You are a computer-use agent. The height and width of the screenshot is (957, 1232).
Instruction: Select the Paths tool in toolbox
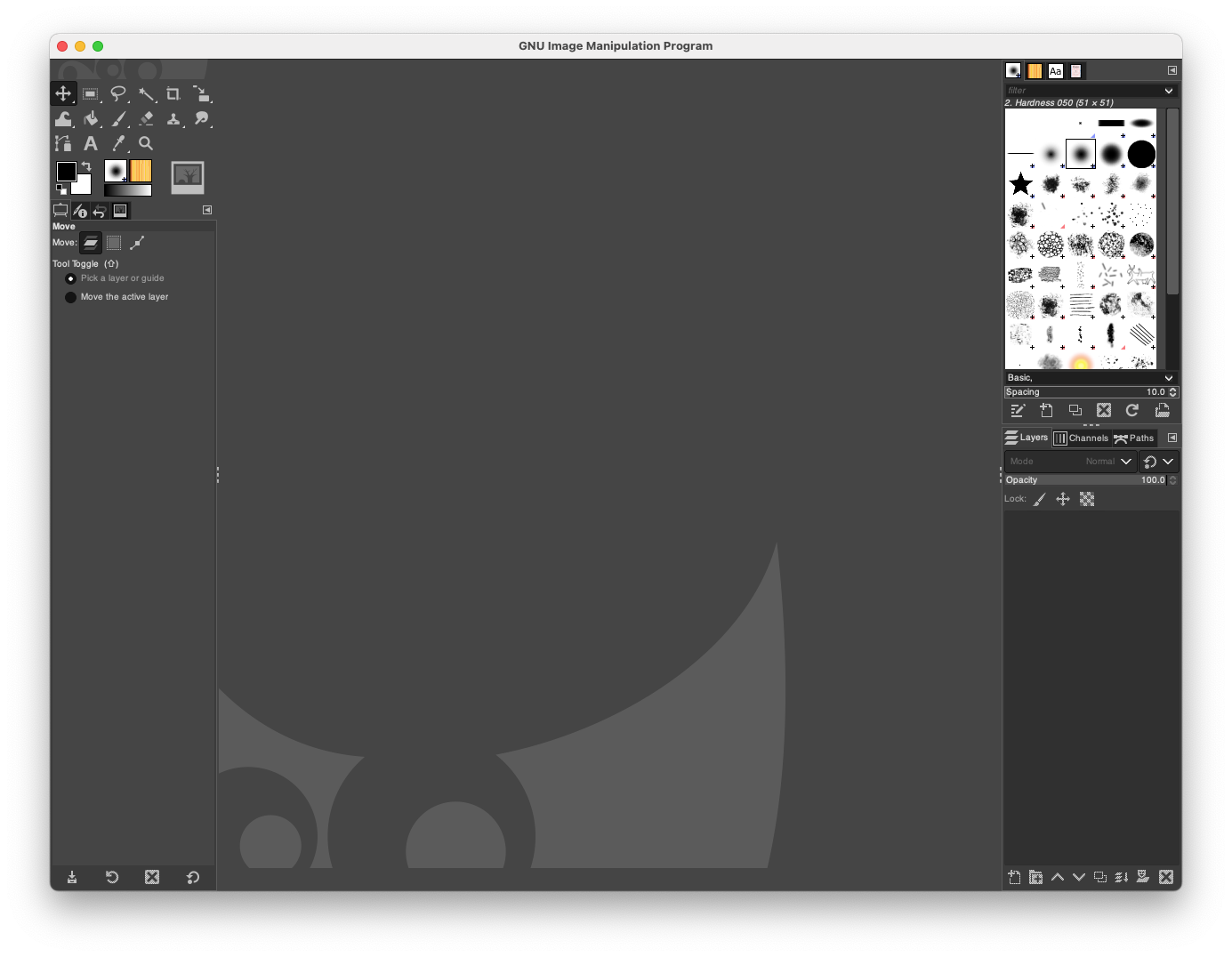pyautogui.click(x=63, y=143)
